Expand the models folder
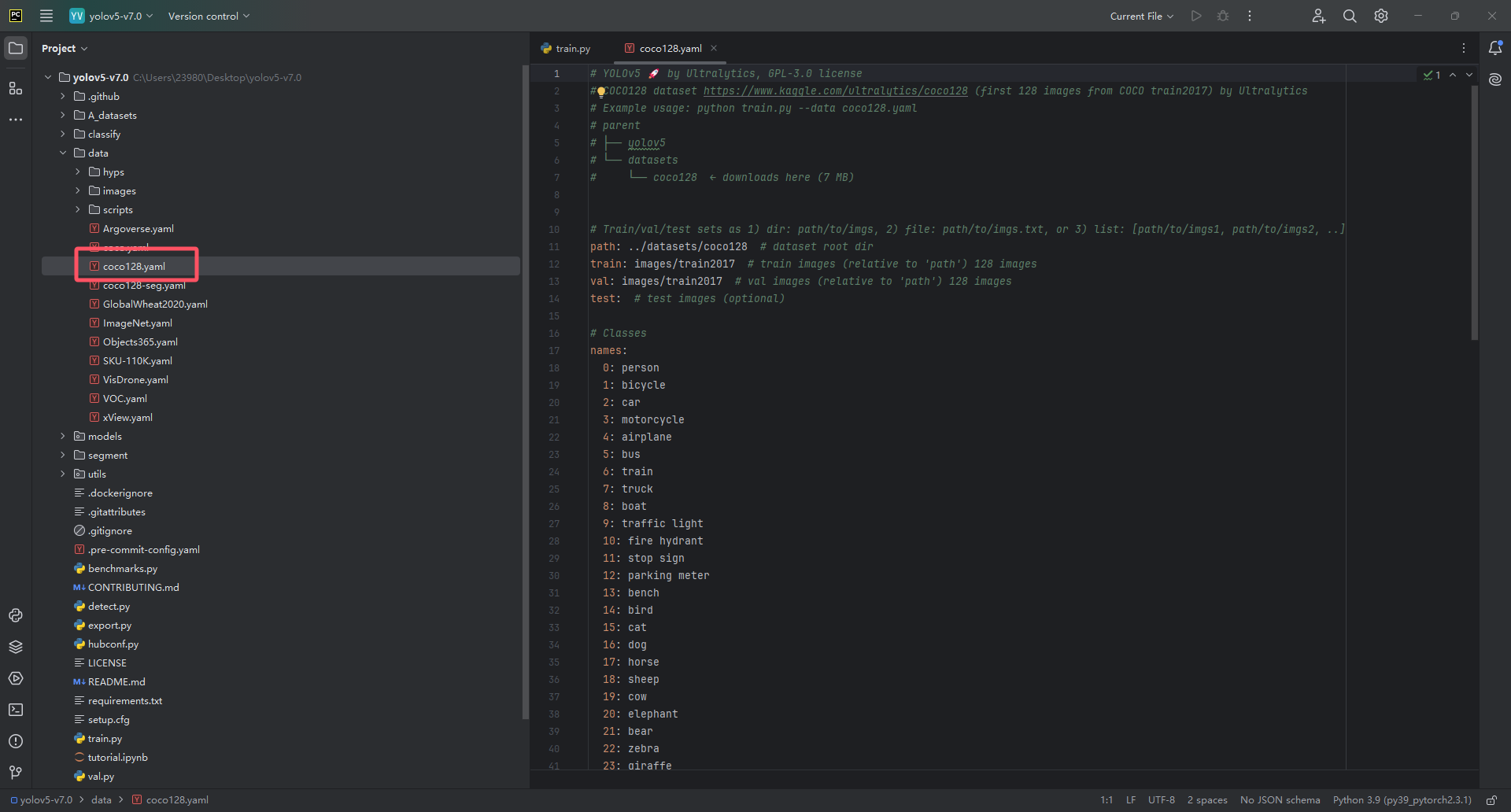Viewport: 1511px width, 812px height. tap(63, 436)
